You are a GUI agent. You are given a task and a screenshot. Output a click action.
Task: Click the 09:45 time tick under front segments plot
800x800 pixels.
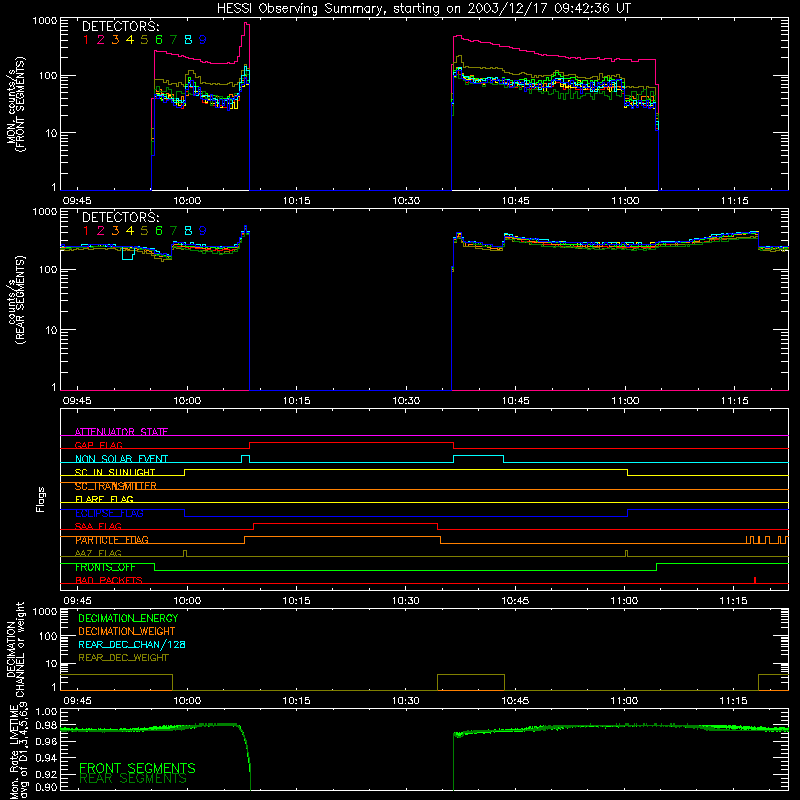click(78, 201)
